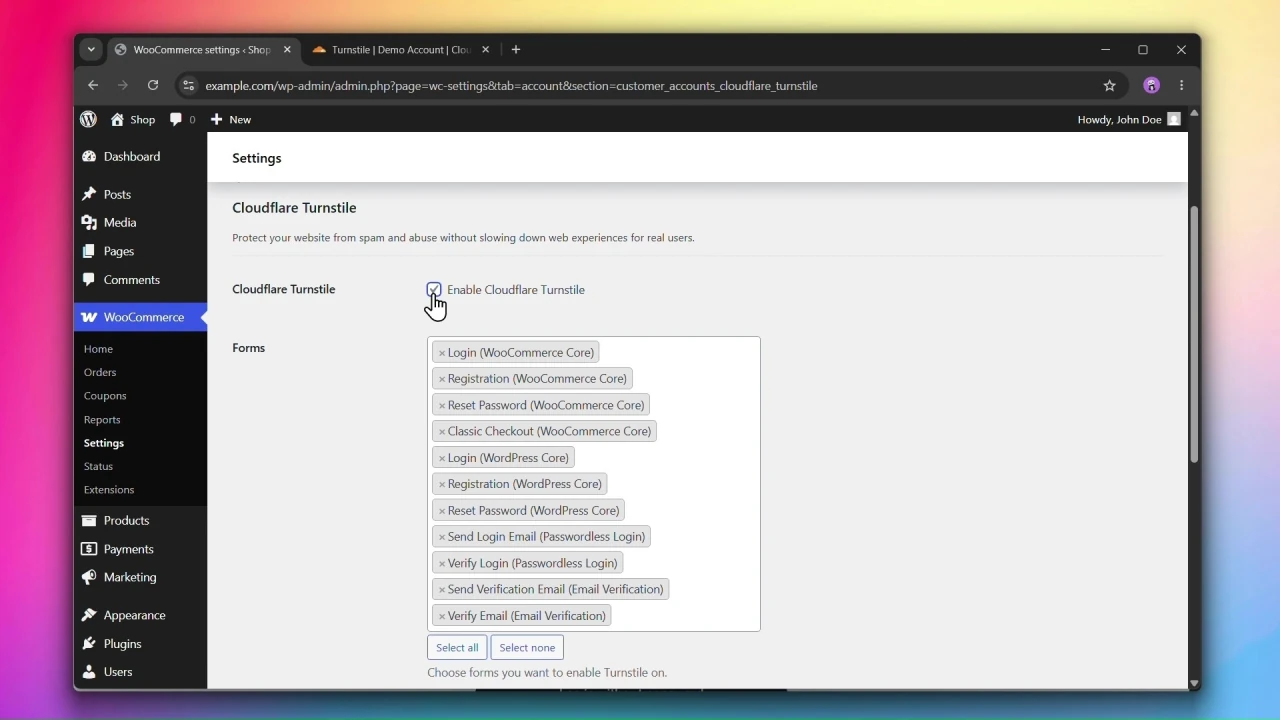Screen dimensions: 1280x720
Task: Remove Login (WordPress Core) tag
Action: [x=441, y=458]
